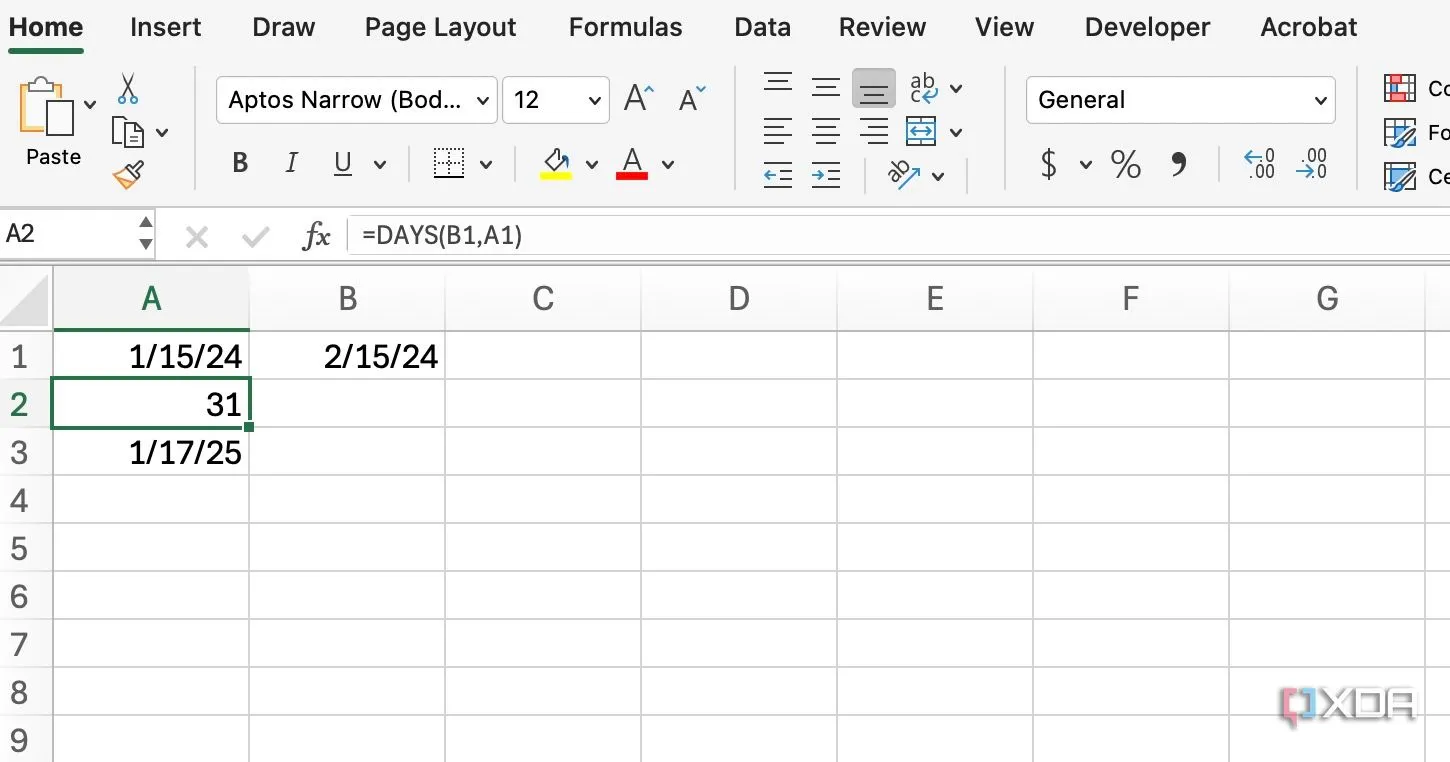Screen dimensions: 1450x762
Task: Click the Comma Style icon
Action: coord(1179,164)
